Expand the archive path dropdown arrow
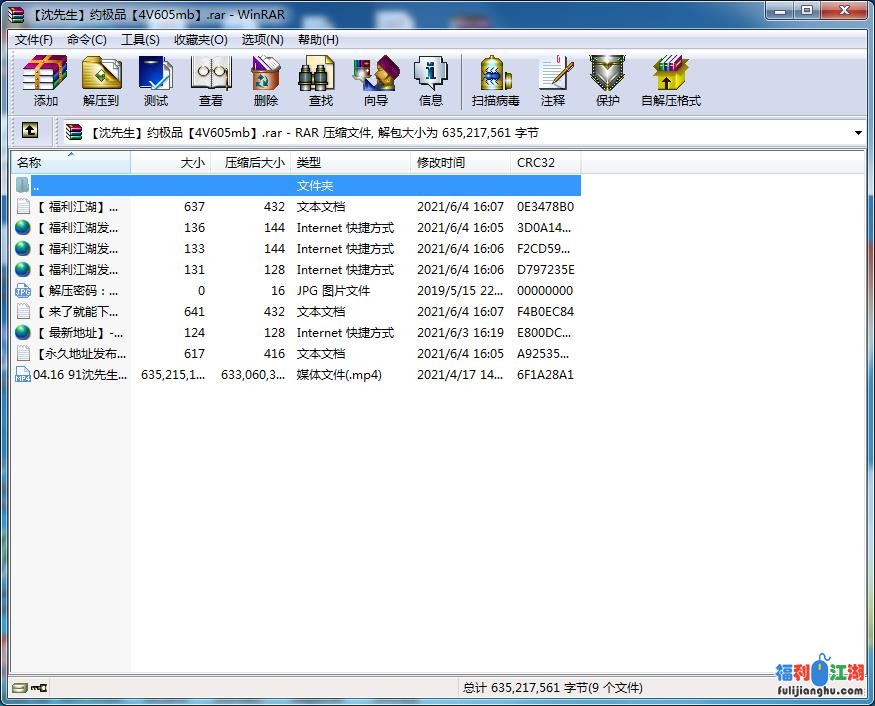The image size is (875, 706). [x=858, y=132]
